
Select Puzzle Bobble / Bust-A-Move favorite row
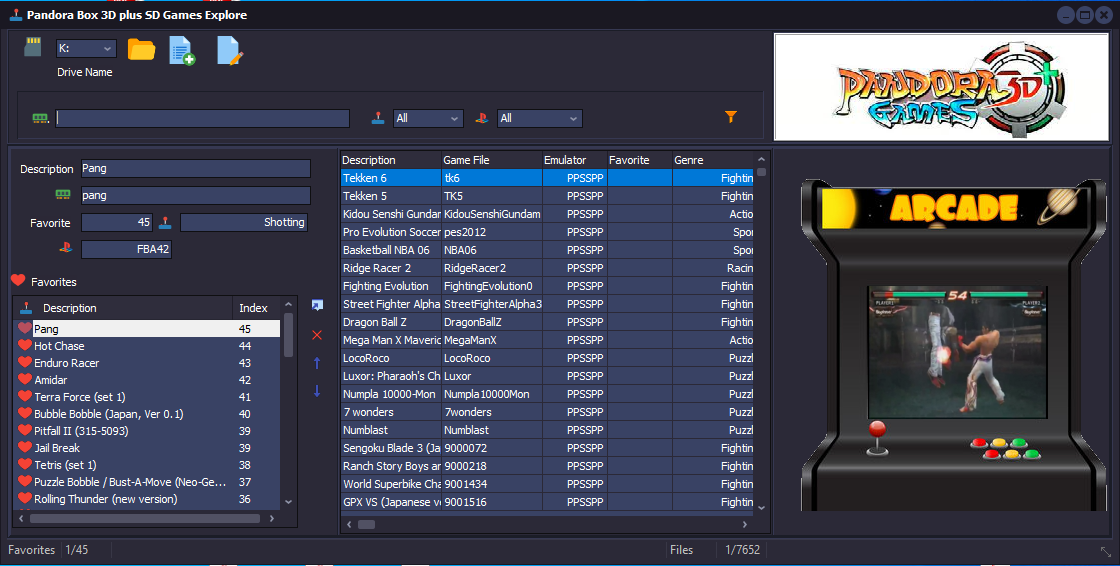coord(148,482)
